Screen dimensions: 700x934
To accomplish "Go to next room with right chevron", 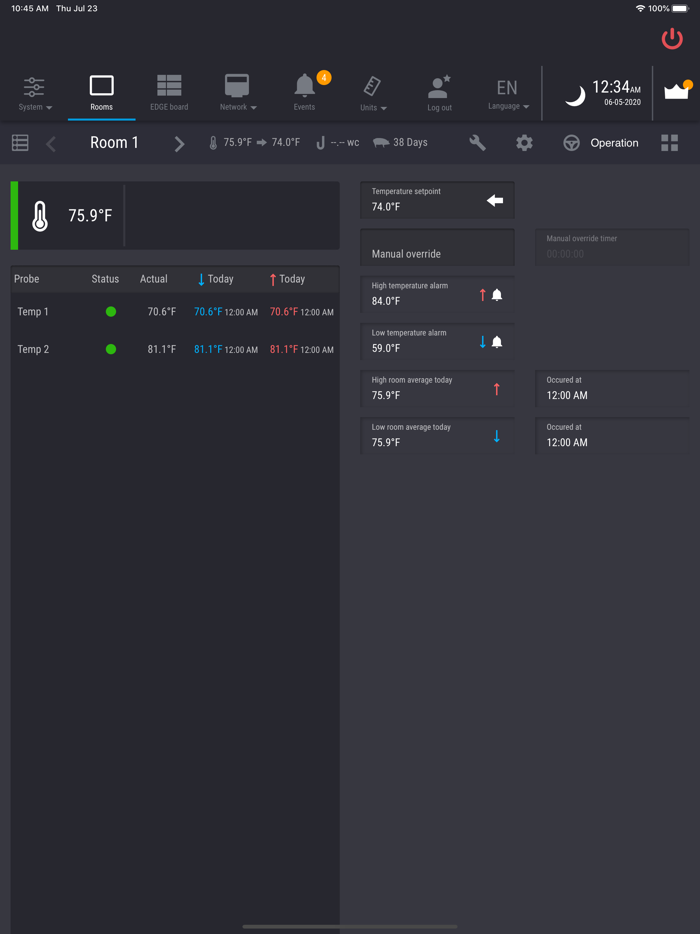I will click(x=179, y=144).
